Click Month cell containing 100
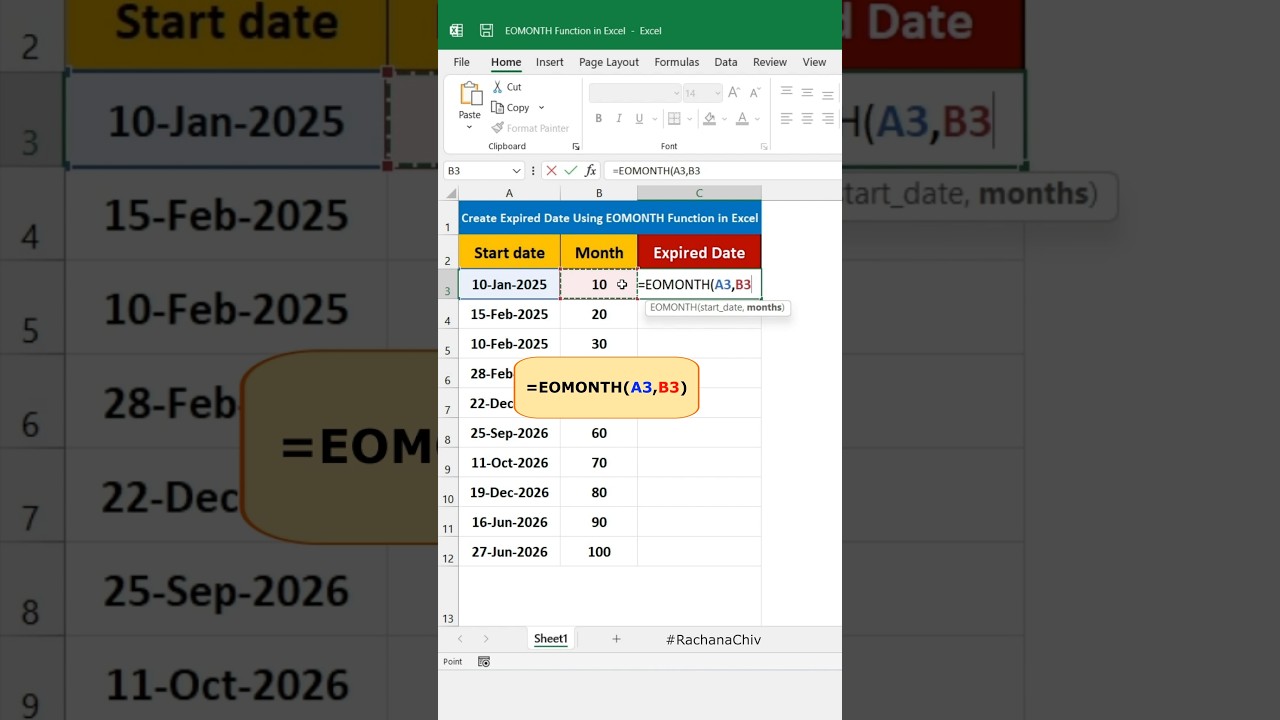1280x720 pixels. click(599, 551)
